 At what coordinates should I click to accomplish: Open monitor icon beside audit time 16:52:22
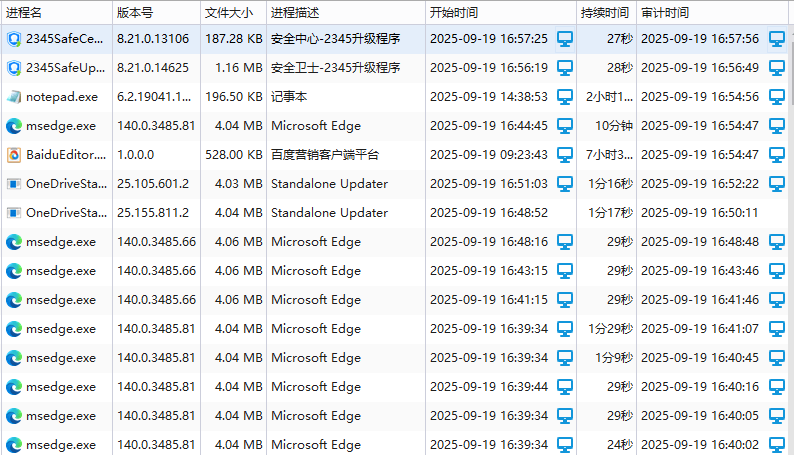(777, 184)
